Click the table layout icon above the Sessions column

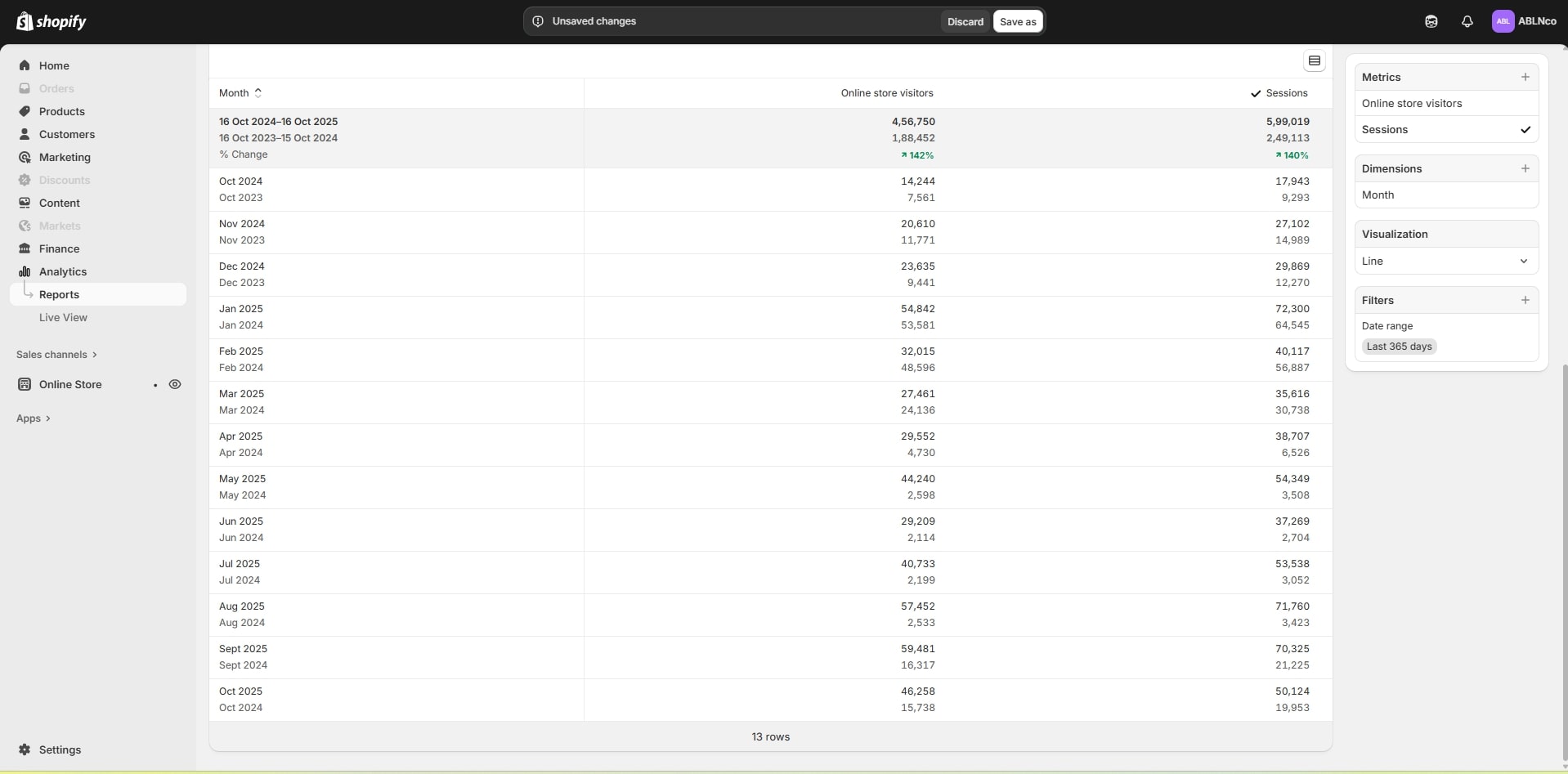[1314, 61]
